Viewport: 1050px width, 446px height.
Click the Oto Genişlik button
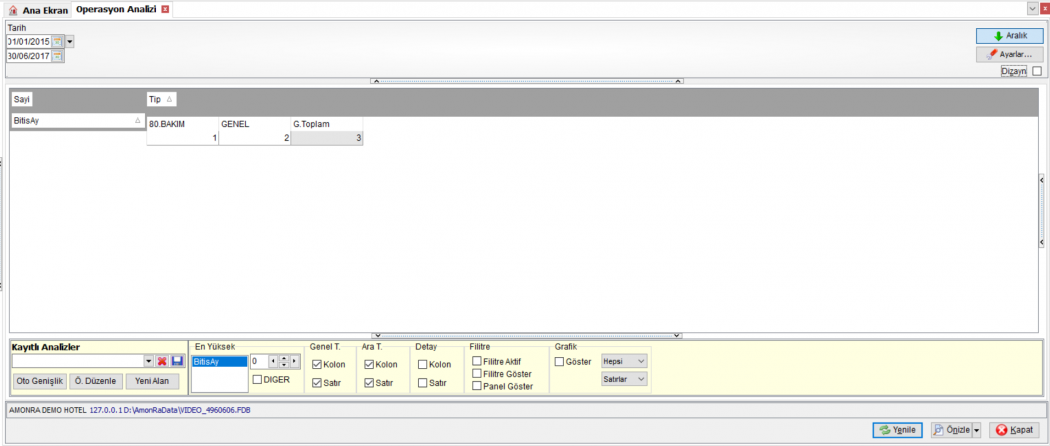(x=40, y=381)
